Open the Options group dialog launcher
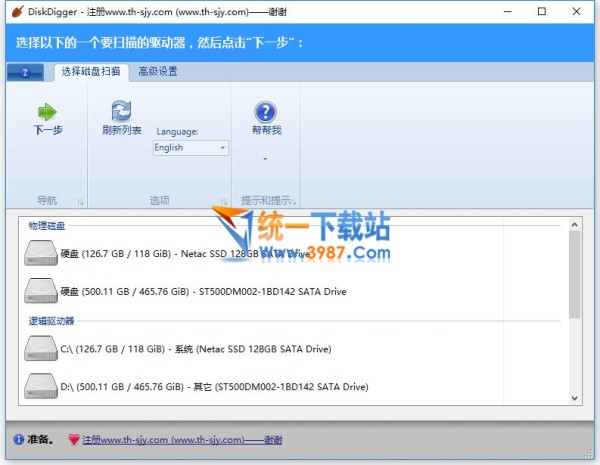The width and height of the screenshot is (600, 465). click(224, 202)
